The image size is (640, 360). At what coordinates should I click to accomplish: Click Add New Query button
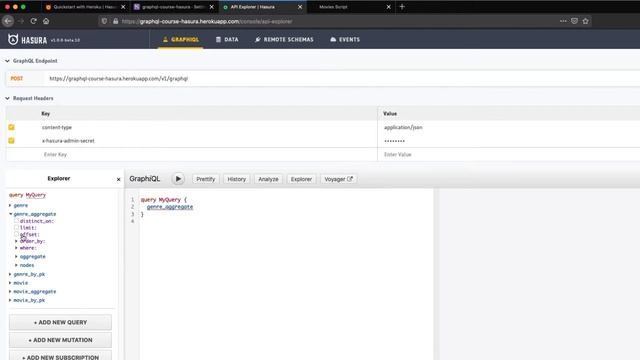click(60, 322)
